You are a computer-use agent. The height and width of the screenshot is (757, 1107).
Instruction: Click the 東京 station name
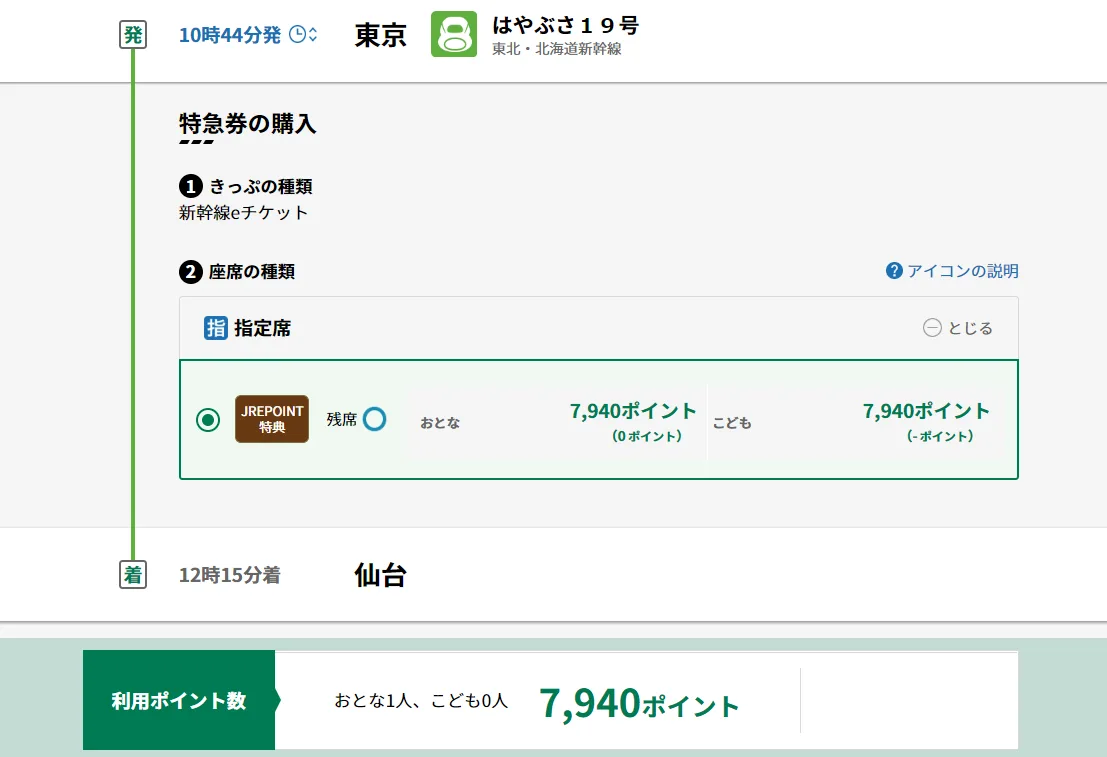click(381, 35)
